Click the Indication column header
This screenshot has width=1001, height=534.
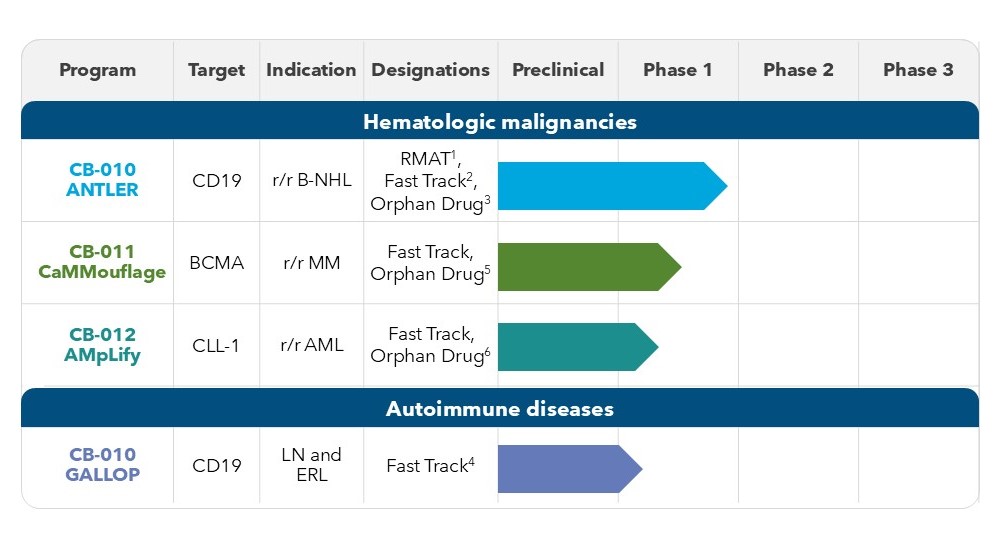coord(311,70)
